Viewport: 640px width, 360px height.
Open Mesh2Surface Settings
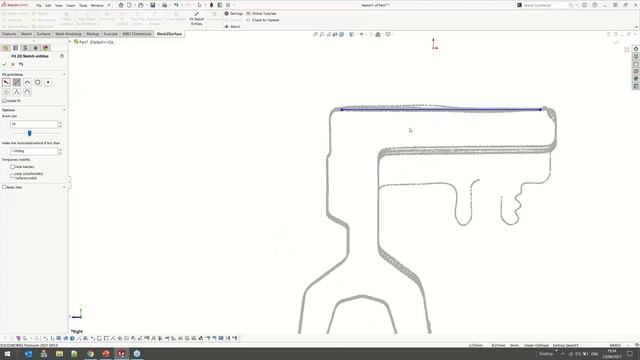point(233,13)
